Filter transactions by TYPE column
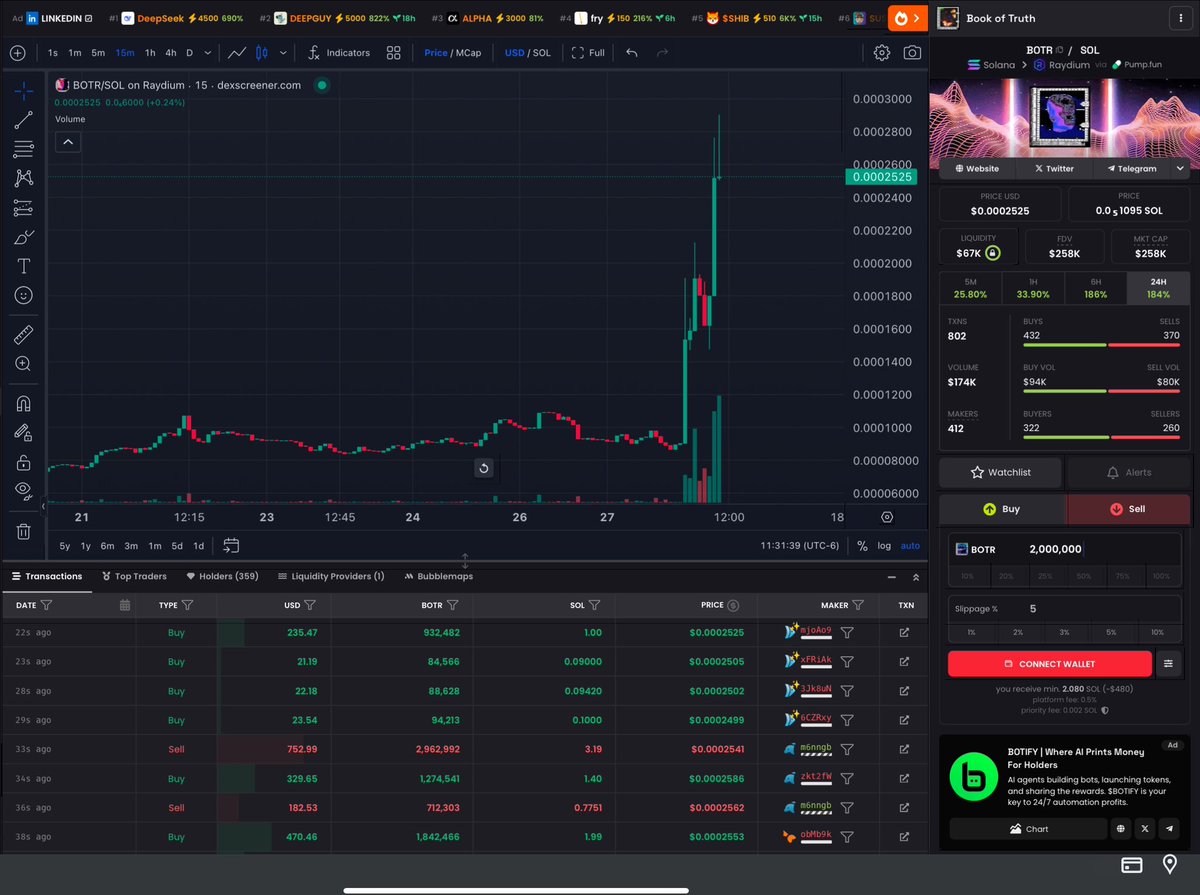Image resolution: width=1200 pixels, height=895 pixels. pos(187,605)
